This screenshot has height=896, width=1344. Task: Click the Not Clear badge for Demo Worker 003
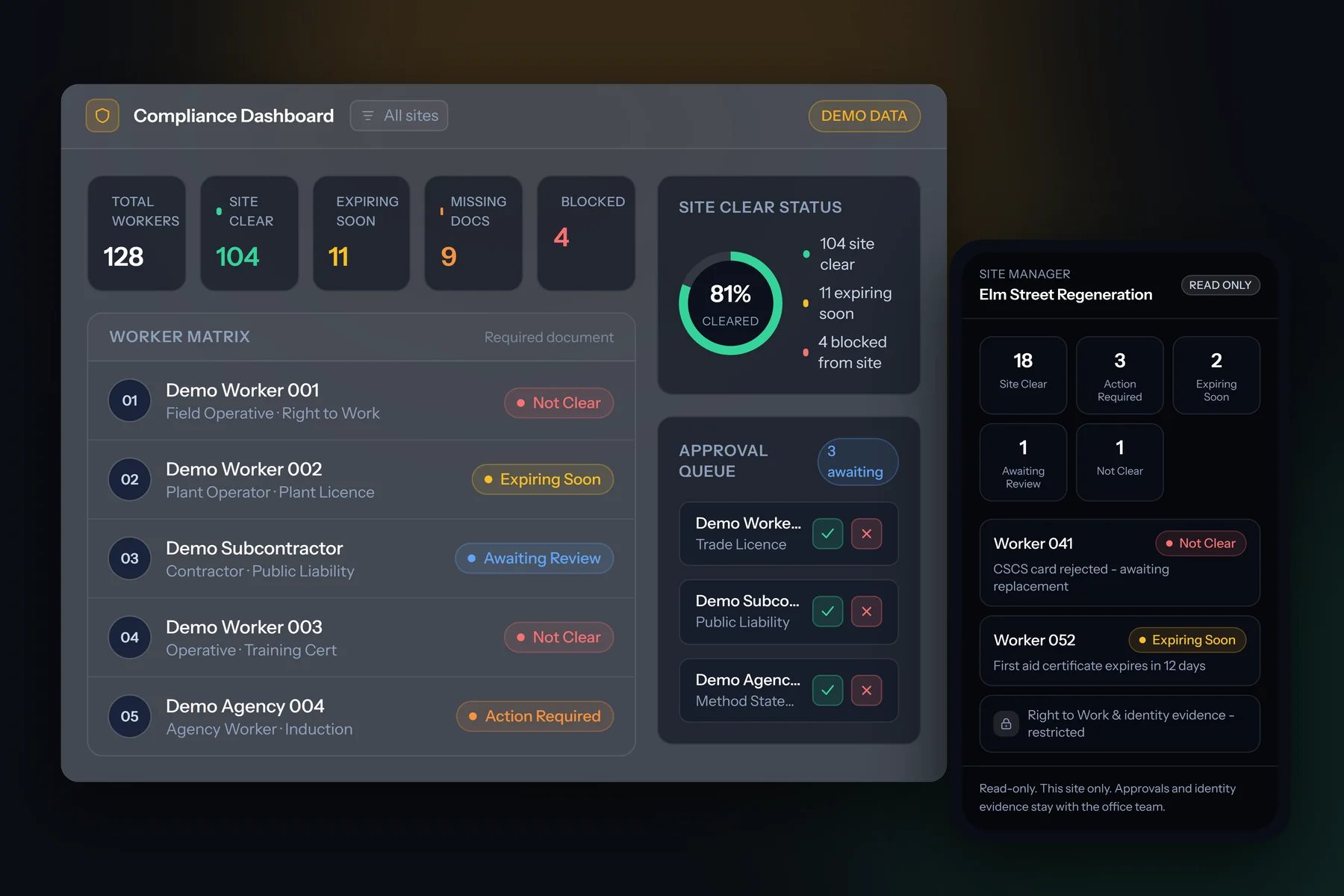[559, 638]
